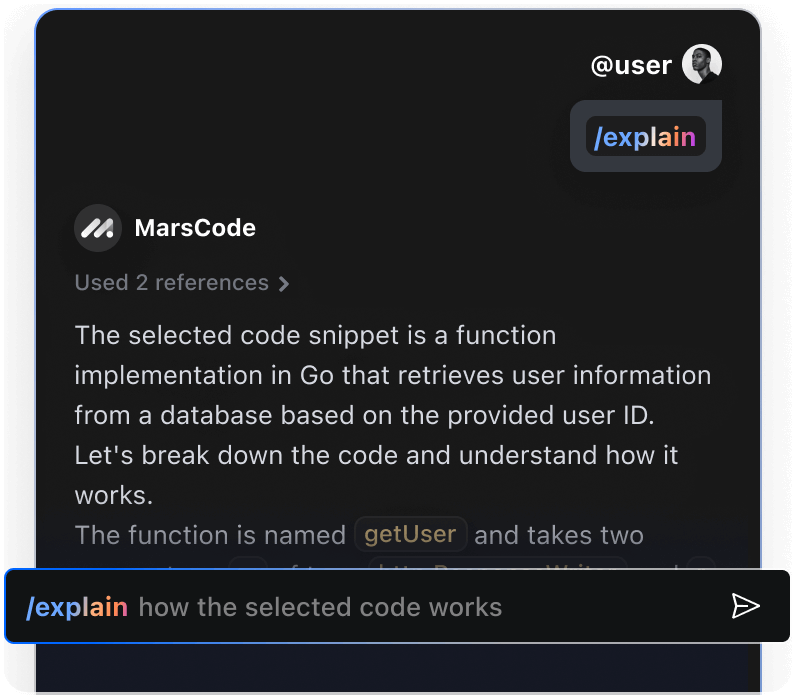The image size is (795, 695).
Task: Click the Used 2 references text
Action: coord(171,282)
